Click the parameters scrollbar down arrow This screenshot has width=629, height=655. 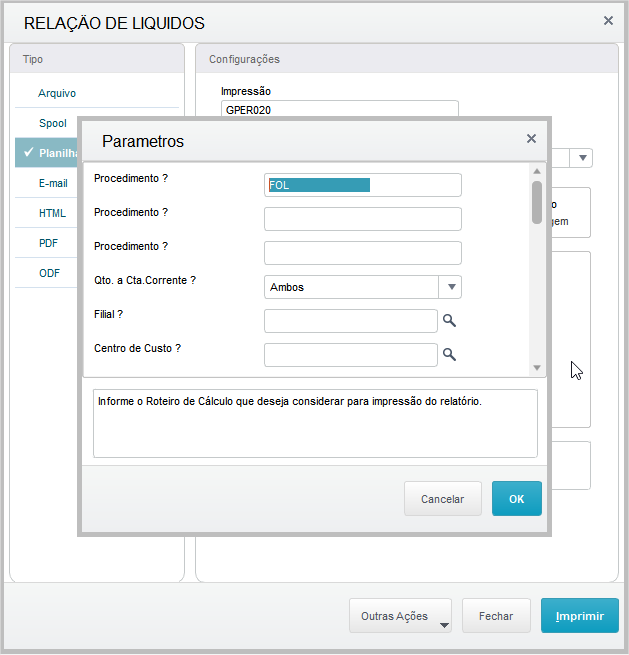pos(537,368)
